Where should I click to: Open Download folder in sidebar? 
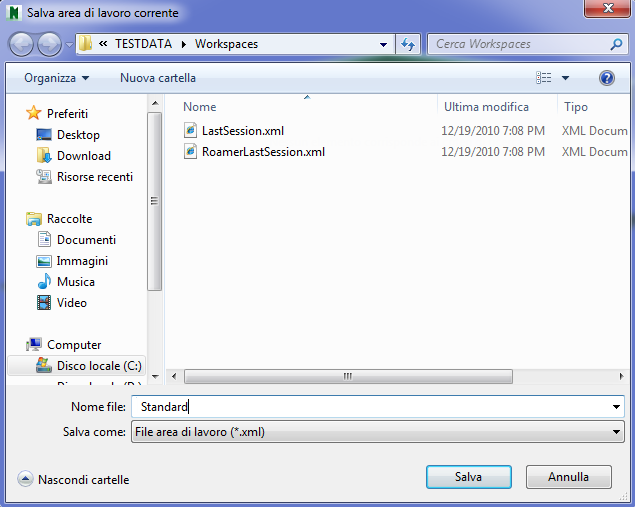pos(84,156)
